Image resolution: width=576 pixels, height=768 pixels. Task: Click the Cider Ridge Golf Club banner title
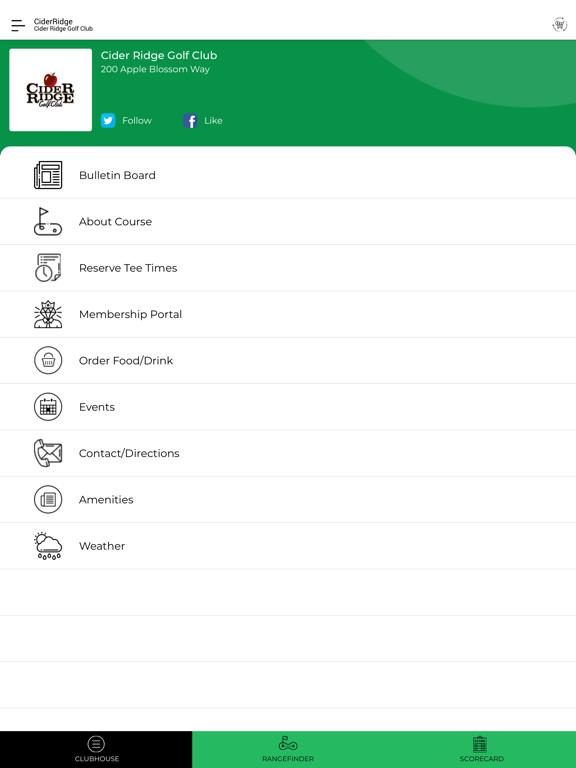click(x=159, y=55)
